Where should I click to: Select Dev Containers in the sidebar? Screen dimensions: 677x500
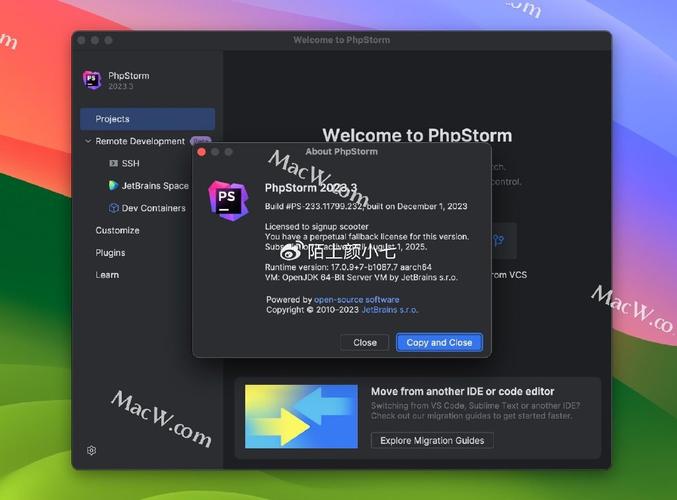coord(153,208)
